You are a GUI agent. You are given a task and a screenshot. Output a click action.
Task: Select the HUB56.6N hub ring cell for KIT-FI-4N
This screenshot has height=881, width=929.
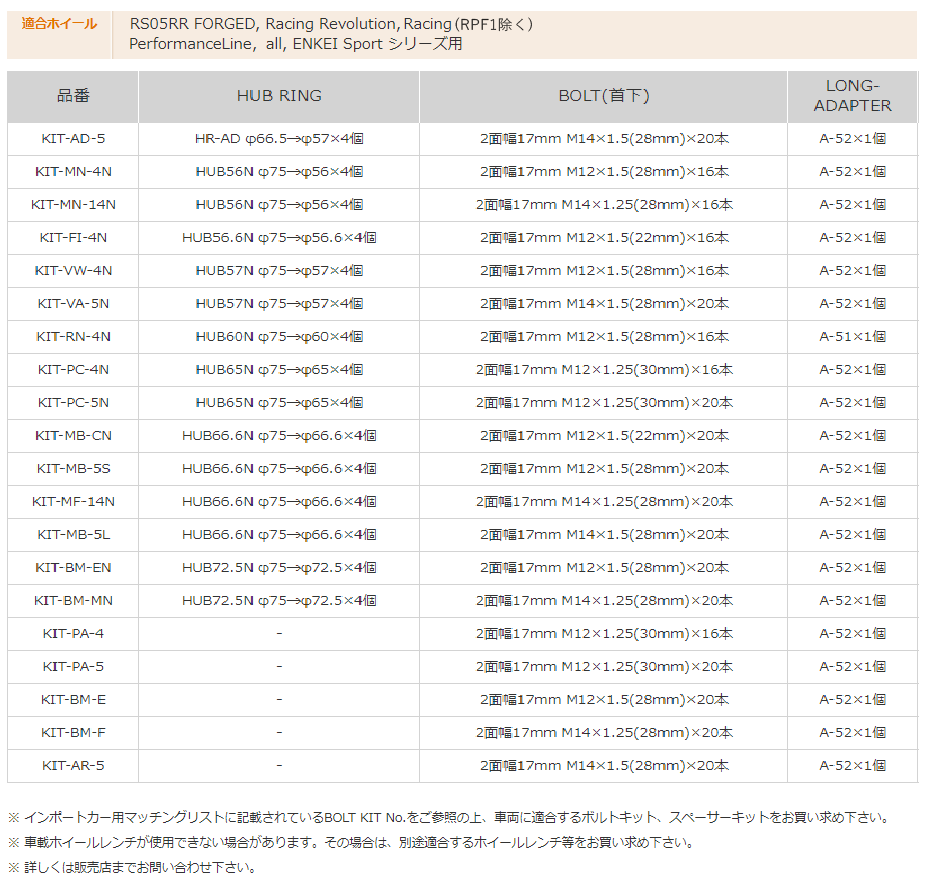coord(279,238)
